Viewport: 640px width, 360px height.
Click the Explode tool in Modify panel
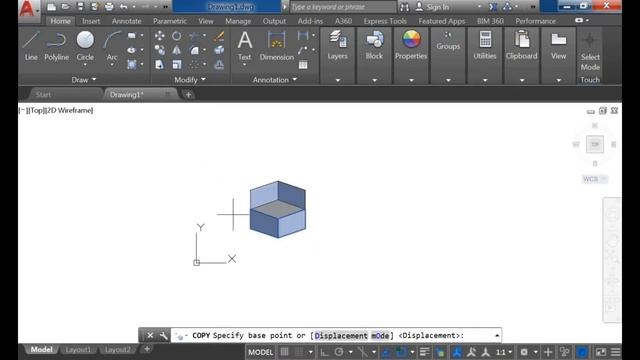[219, 50]
